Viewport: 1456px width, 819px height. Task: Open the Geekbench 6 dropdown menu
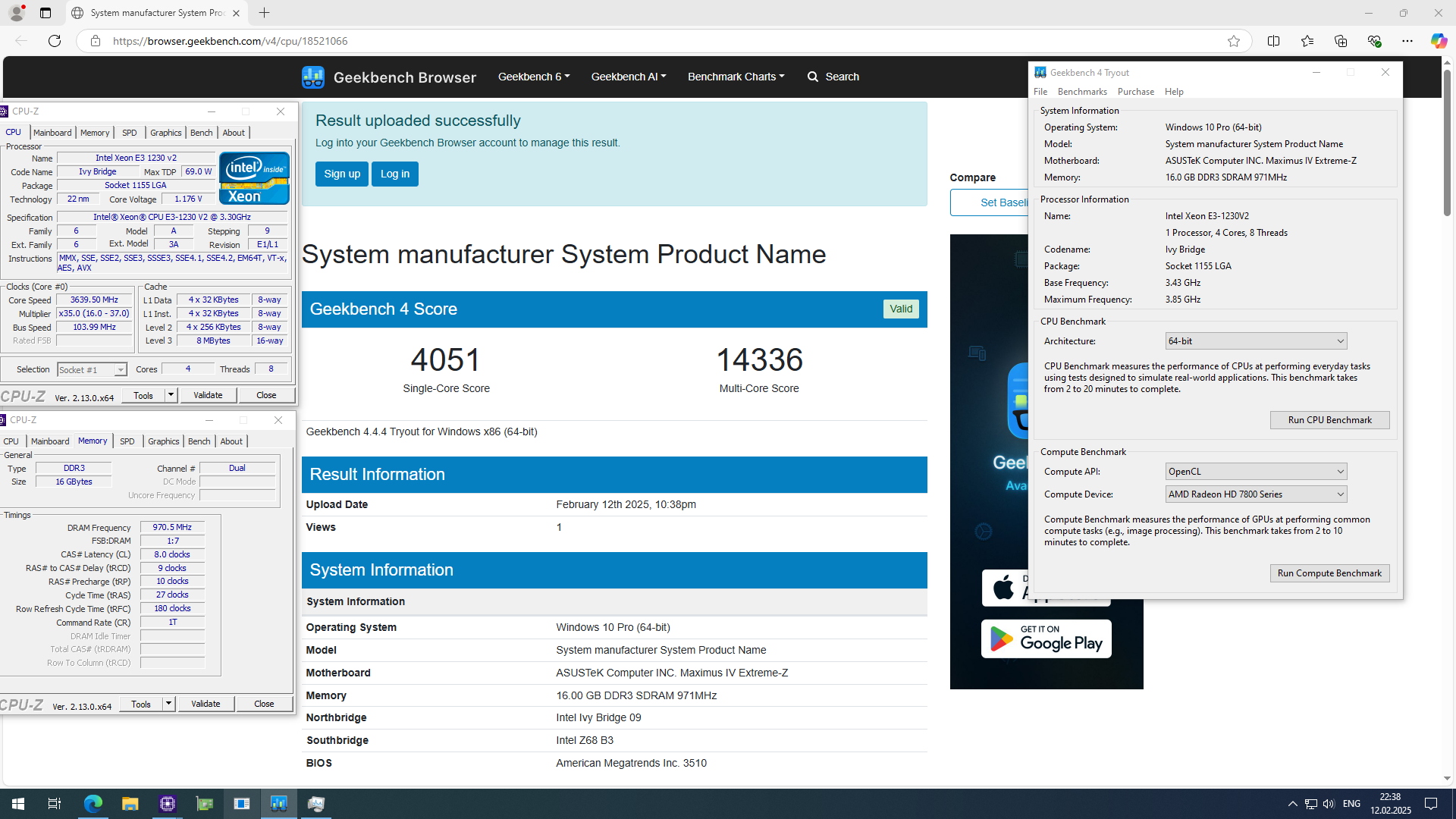click(533, 77)
